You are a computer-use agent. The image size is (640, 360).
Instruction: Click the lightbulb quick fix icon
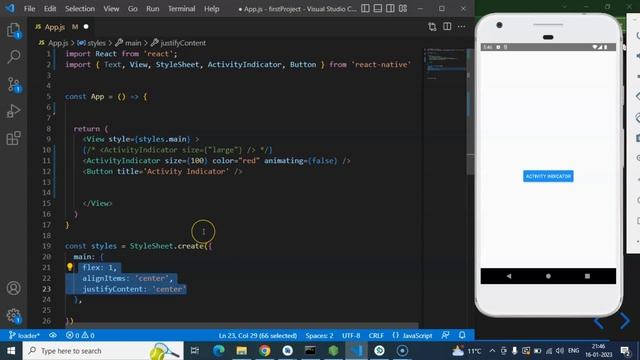tap(70, 267)
